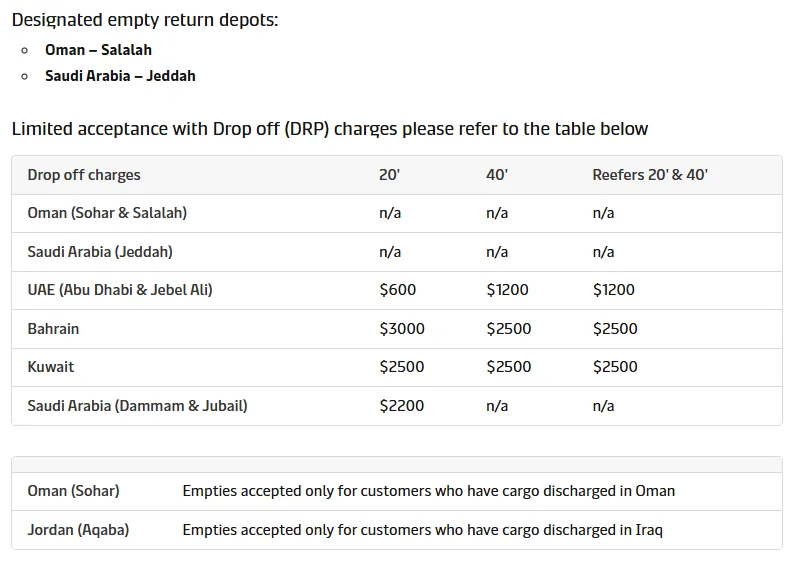Click the 40' column header
Screen dimensions: 798x564
tap(497, 175)
